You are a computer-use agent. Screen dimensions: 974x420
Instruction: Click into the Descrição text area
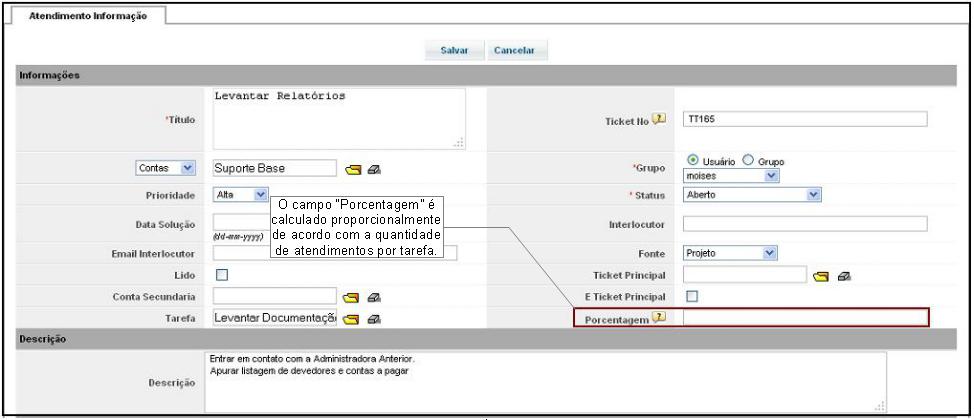[x=545, y=382]
